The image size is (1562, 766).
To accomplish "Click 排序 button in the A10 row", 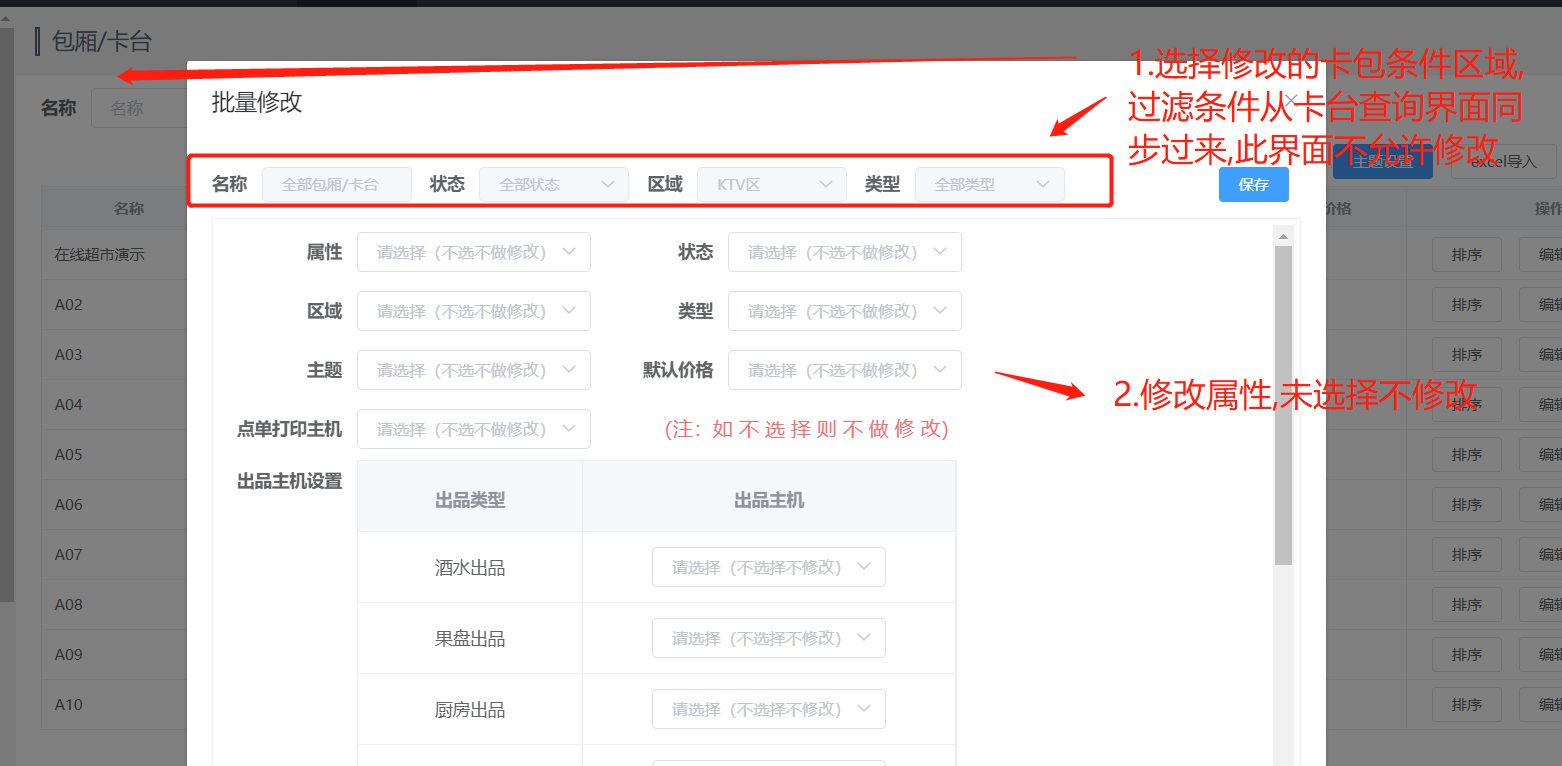I will (1466, 705).
